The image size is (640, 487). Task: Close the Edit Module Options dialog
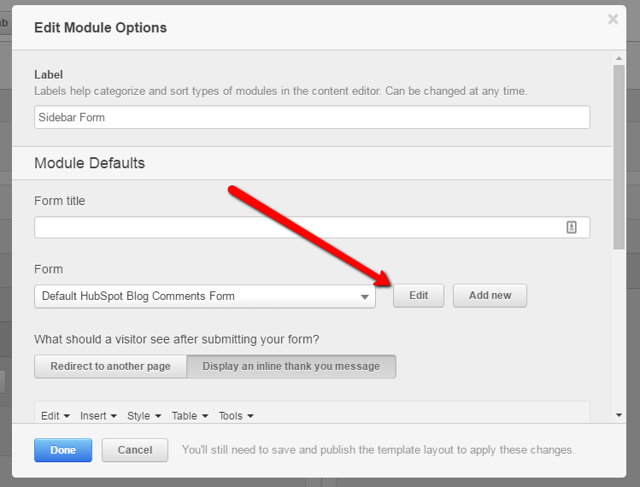click(613, 19)
